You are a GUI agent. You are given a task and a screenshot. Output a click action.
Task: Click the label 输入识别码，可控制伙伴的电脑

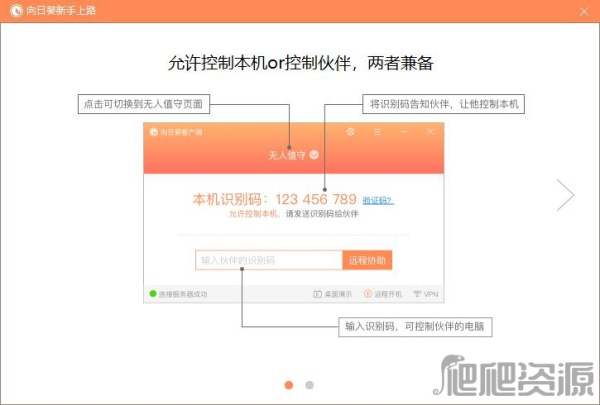tap(415, 327)
